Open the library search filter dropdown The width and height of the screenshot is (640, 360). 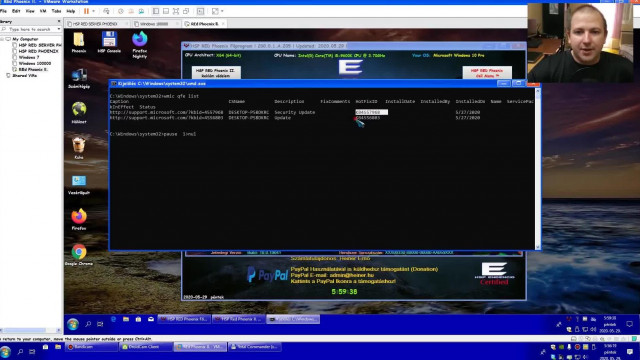tap(59, 29)
